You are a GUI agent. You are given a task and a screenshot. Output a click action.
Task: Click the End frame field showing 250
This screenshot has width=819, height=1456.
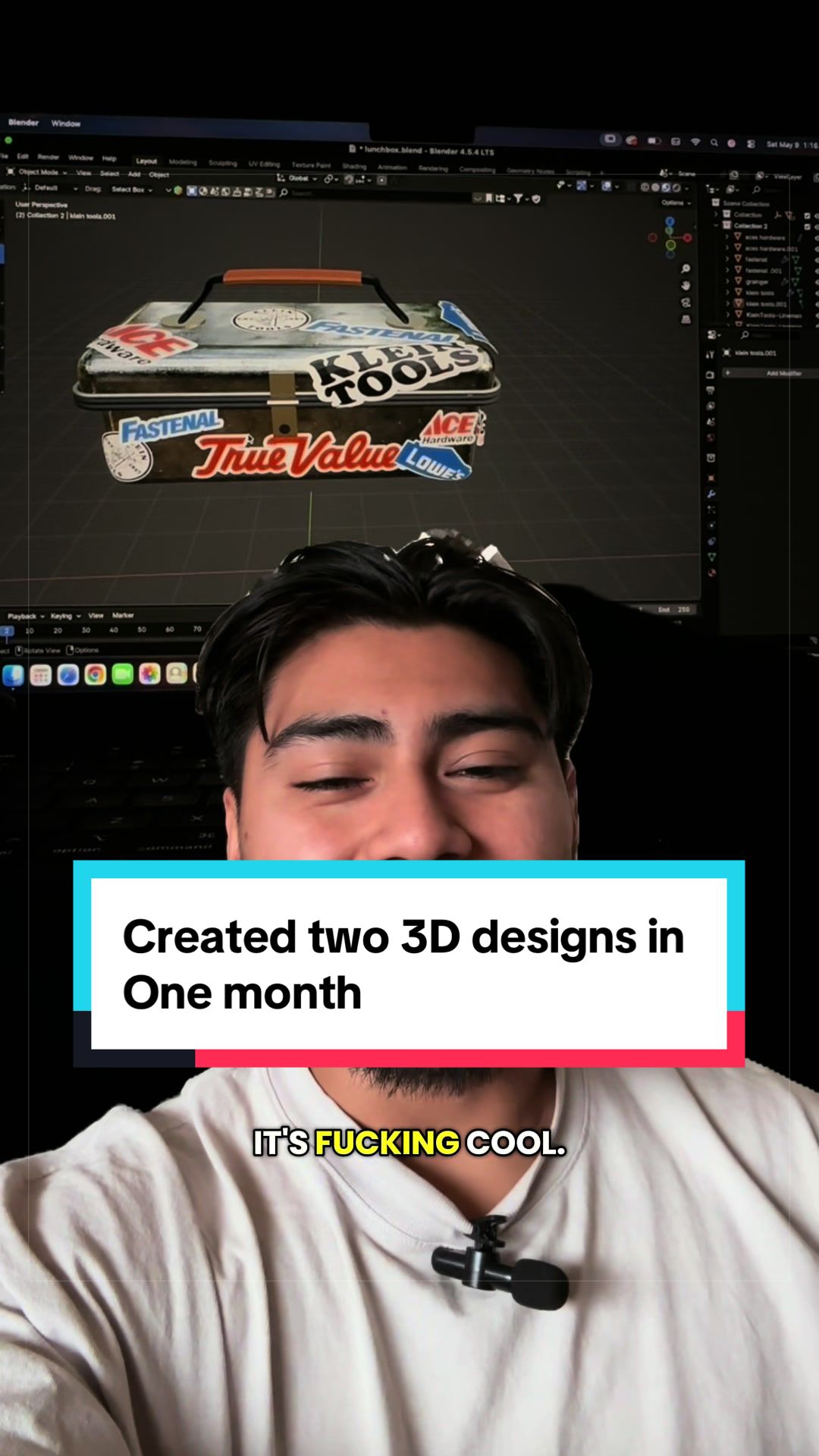point(674,610)
